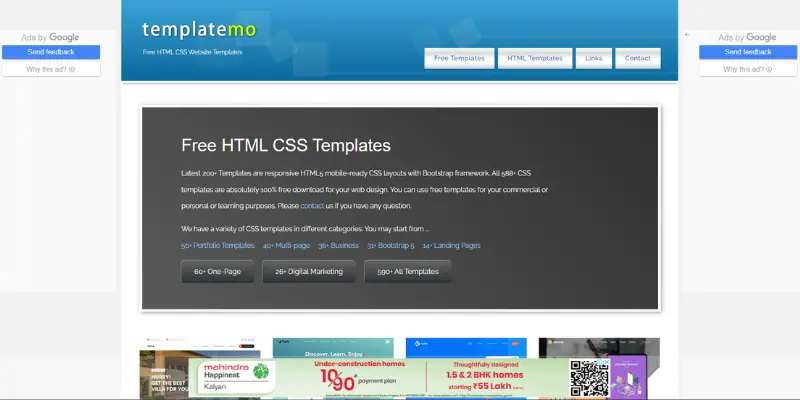Send feedback on the right ad

(x=747, y=52)
